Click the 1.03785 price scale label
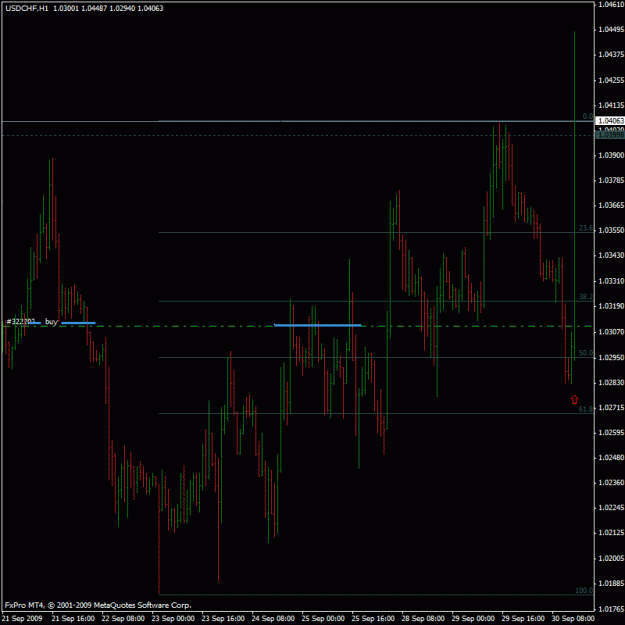 pos(611,180)
